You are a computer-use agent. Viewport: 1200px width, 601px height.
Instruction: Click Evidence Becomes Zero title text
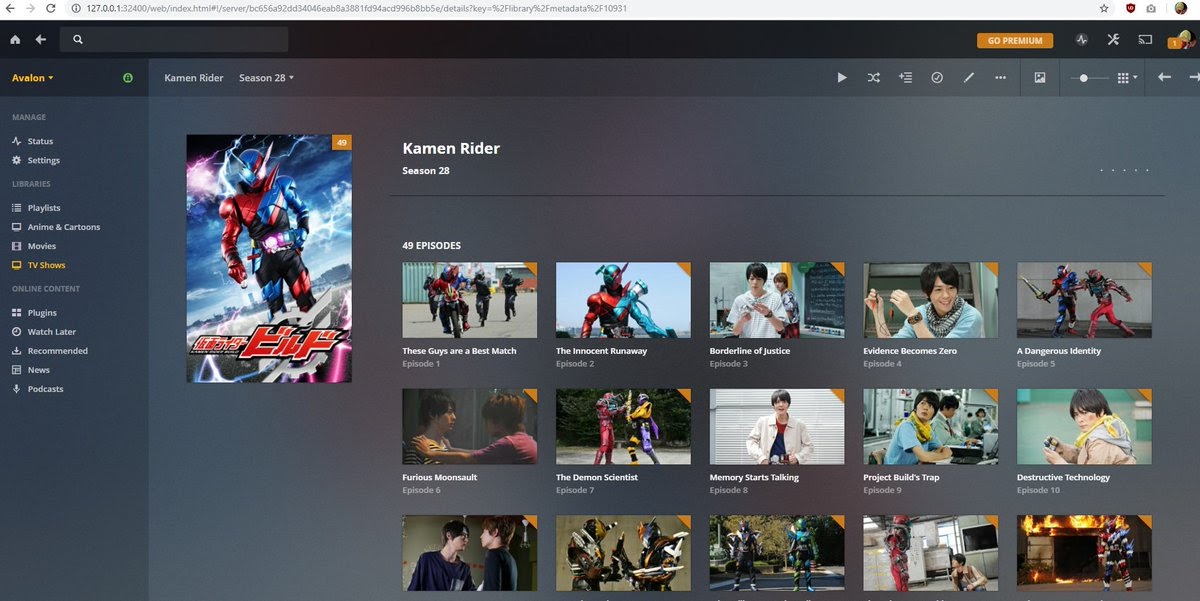910,351
